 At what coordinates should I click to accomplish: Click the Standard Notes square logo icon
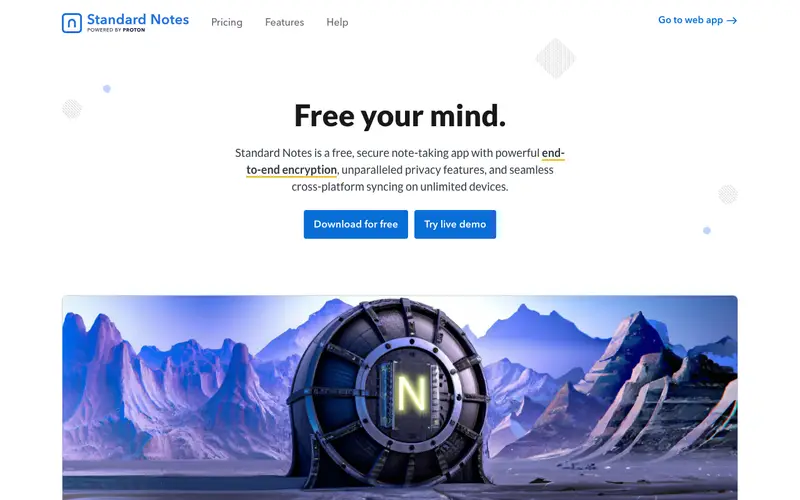pos(71,23)
